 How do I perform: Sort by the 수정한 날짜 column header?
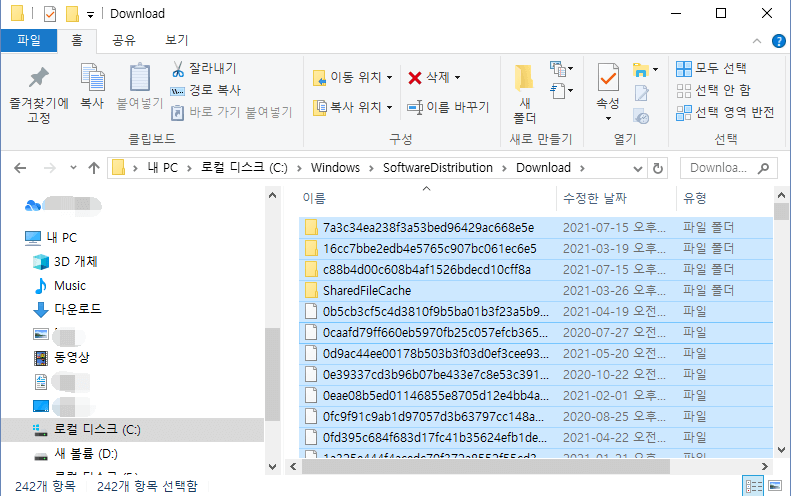616,198
